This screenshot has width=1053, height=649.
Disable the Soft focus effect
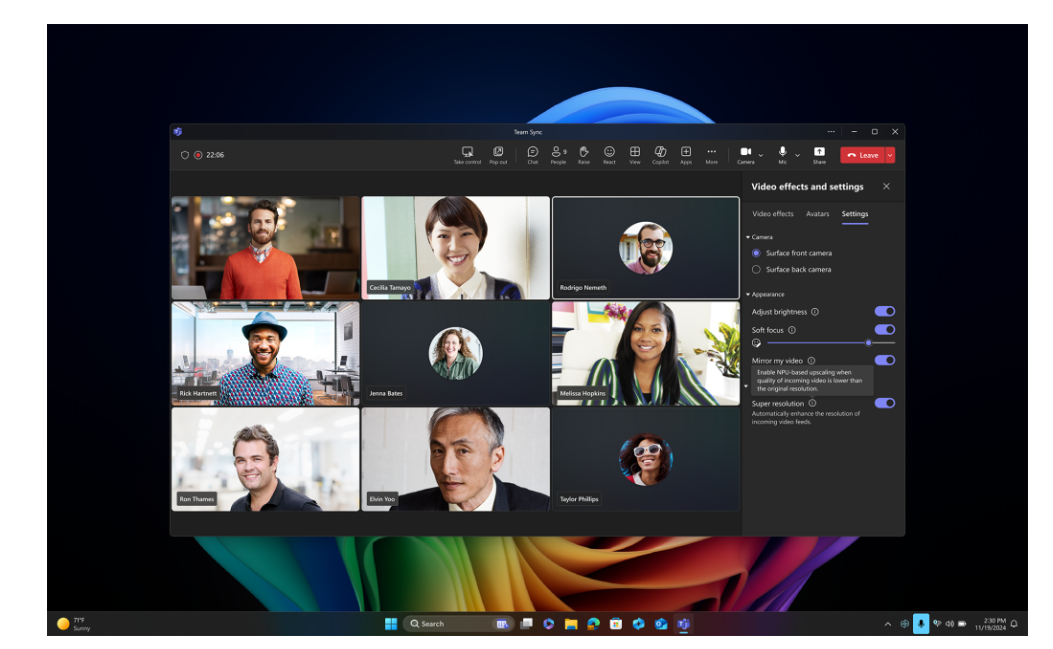tap(885, 329)
